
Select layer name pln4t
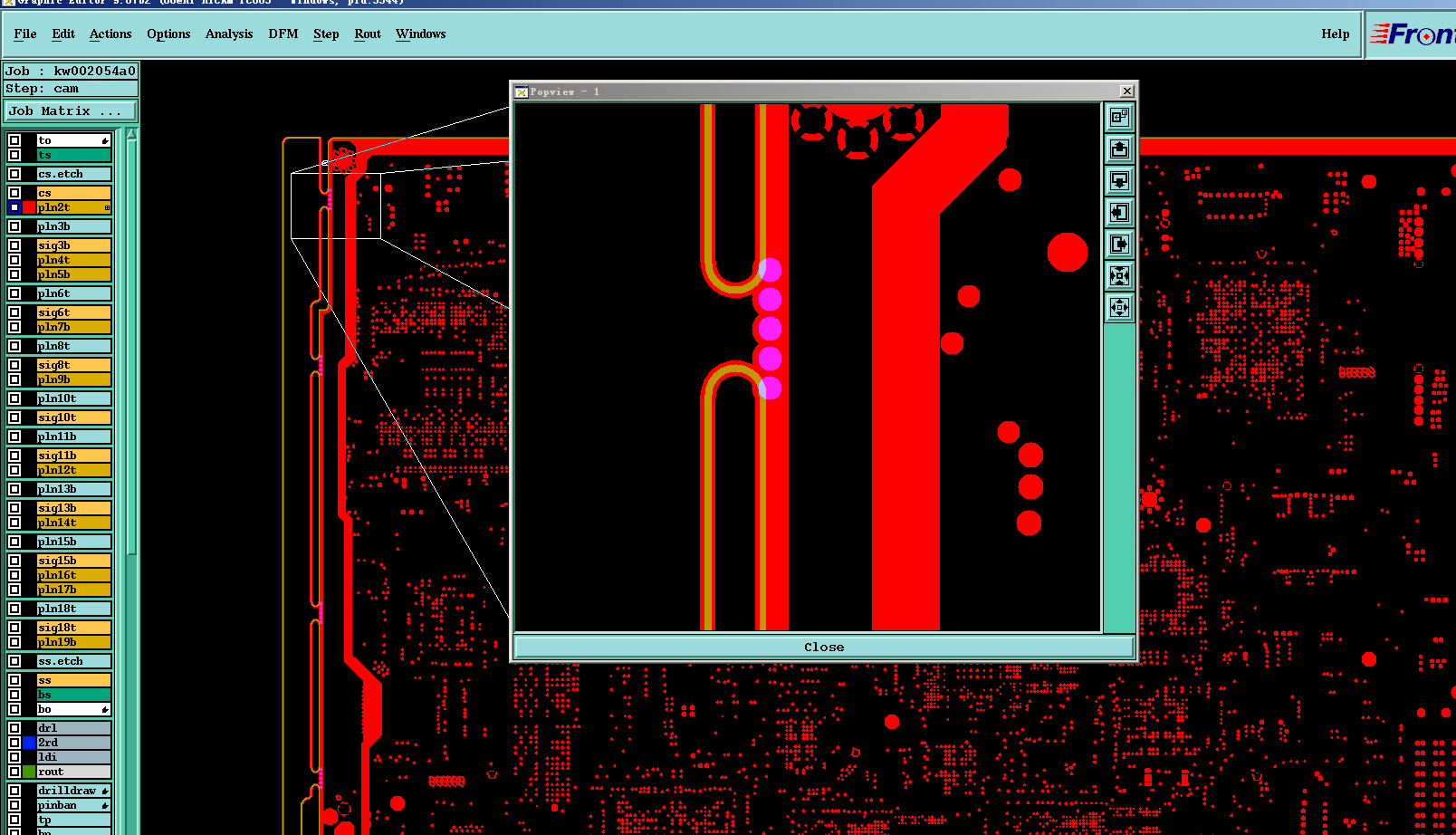[73, 260]
